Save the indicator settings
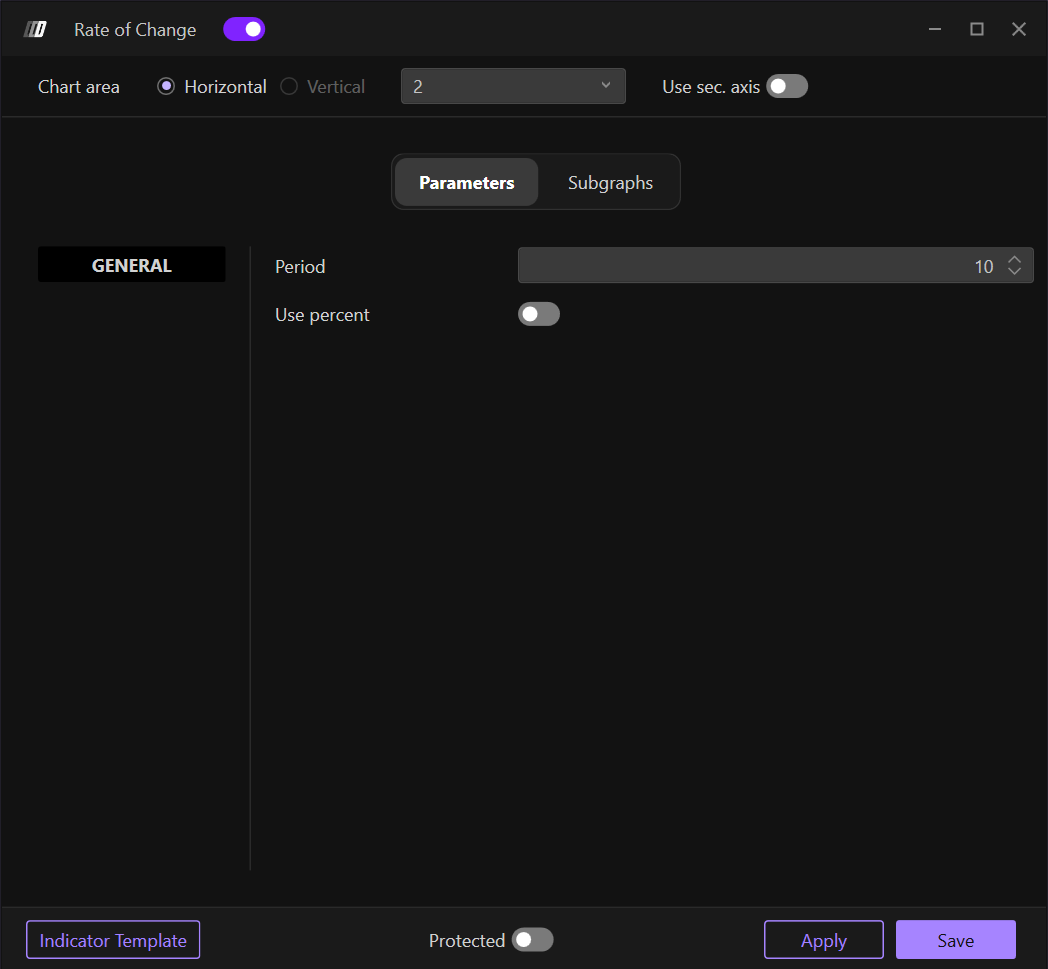Viewport: 1048px width, 969px height. [x=955, y=940]
